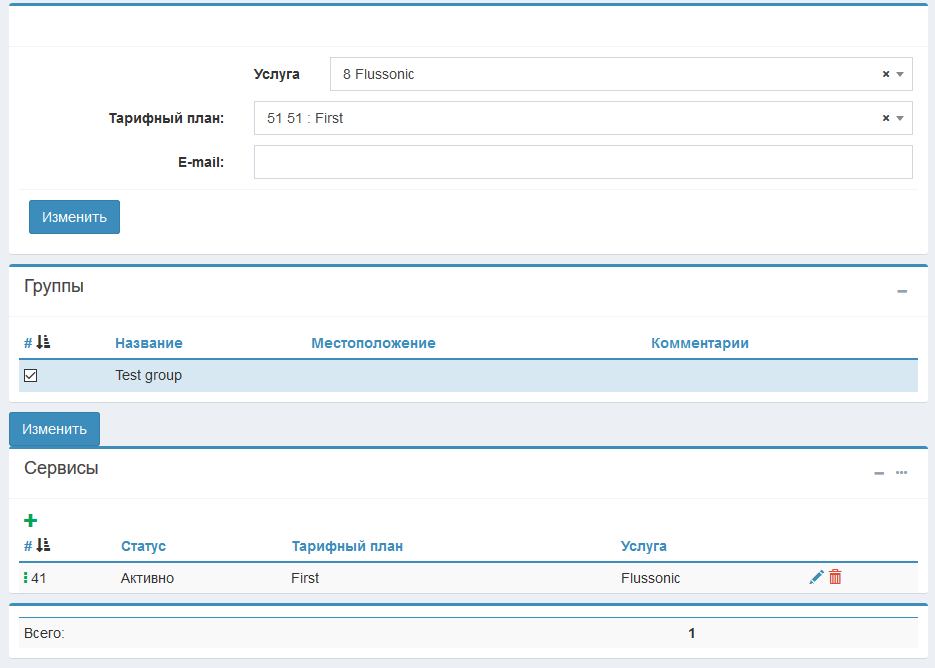This screenshot has width=935, height=668.
Task: Delete the Flussonic service with trash icon
Action: tap(835, 577)
